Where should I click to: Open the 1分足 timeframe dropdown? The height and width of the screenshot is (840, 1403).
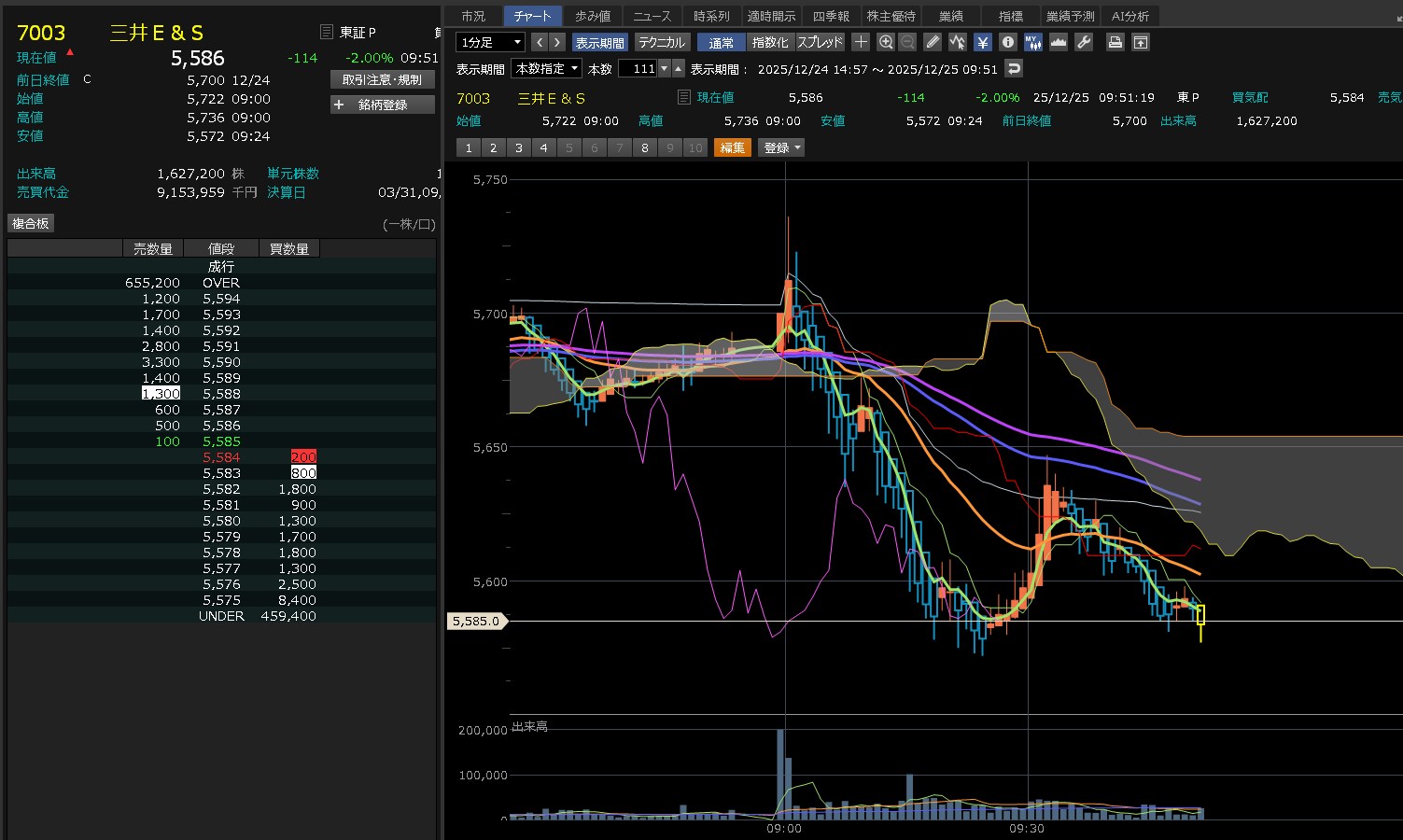[491, 42]
